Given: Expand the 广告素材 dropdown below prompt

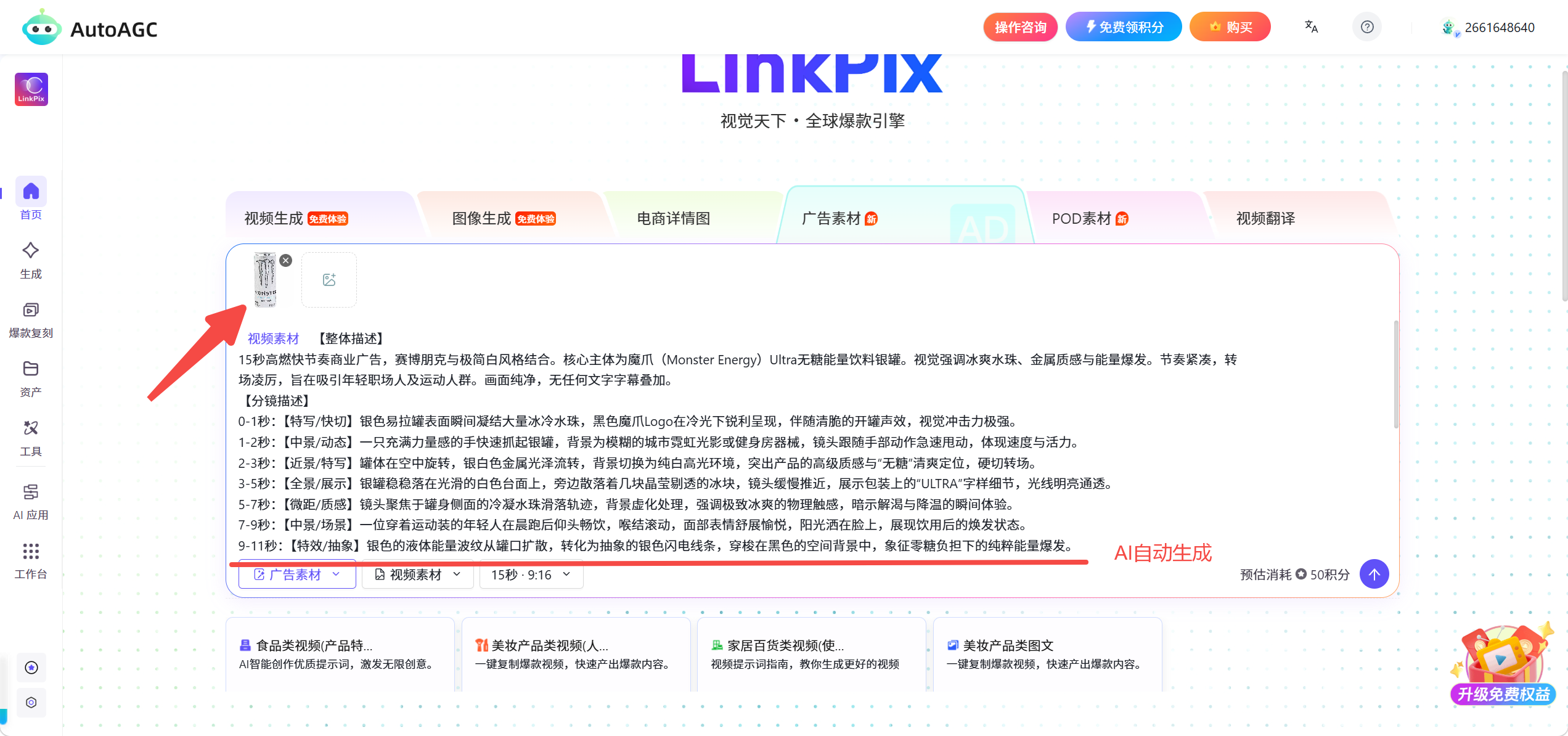Looking at the screenshot, I should click(297, 574).
